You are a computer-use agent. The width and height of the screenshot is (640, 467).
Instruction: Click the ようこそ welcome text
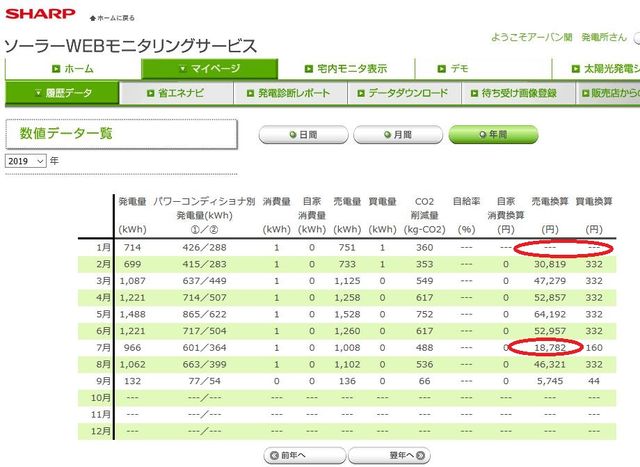click(559, 38)
